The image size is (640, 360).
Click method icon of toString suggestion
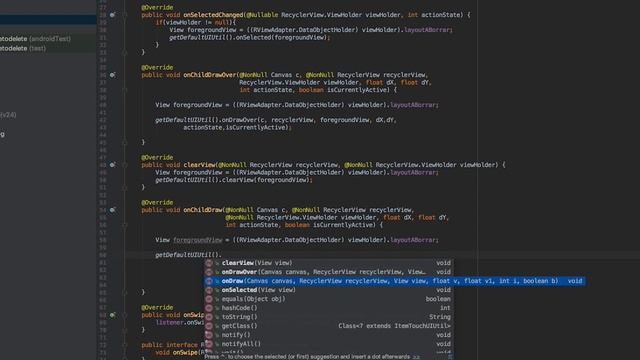209,317
